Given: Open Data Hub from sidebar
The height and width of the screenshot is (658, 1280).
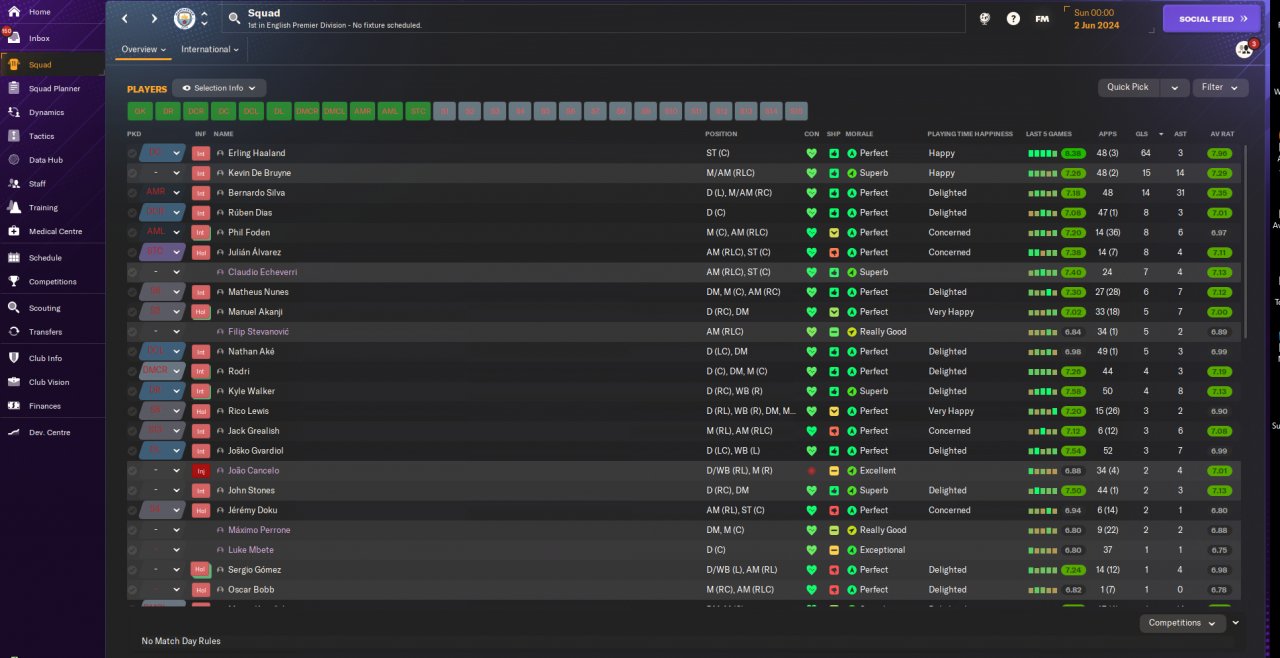Looking at the screenshot, I should [45, 160].
